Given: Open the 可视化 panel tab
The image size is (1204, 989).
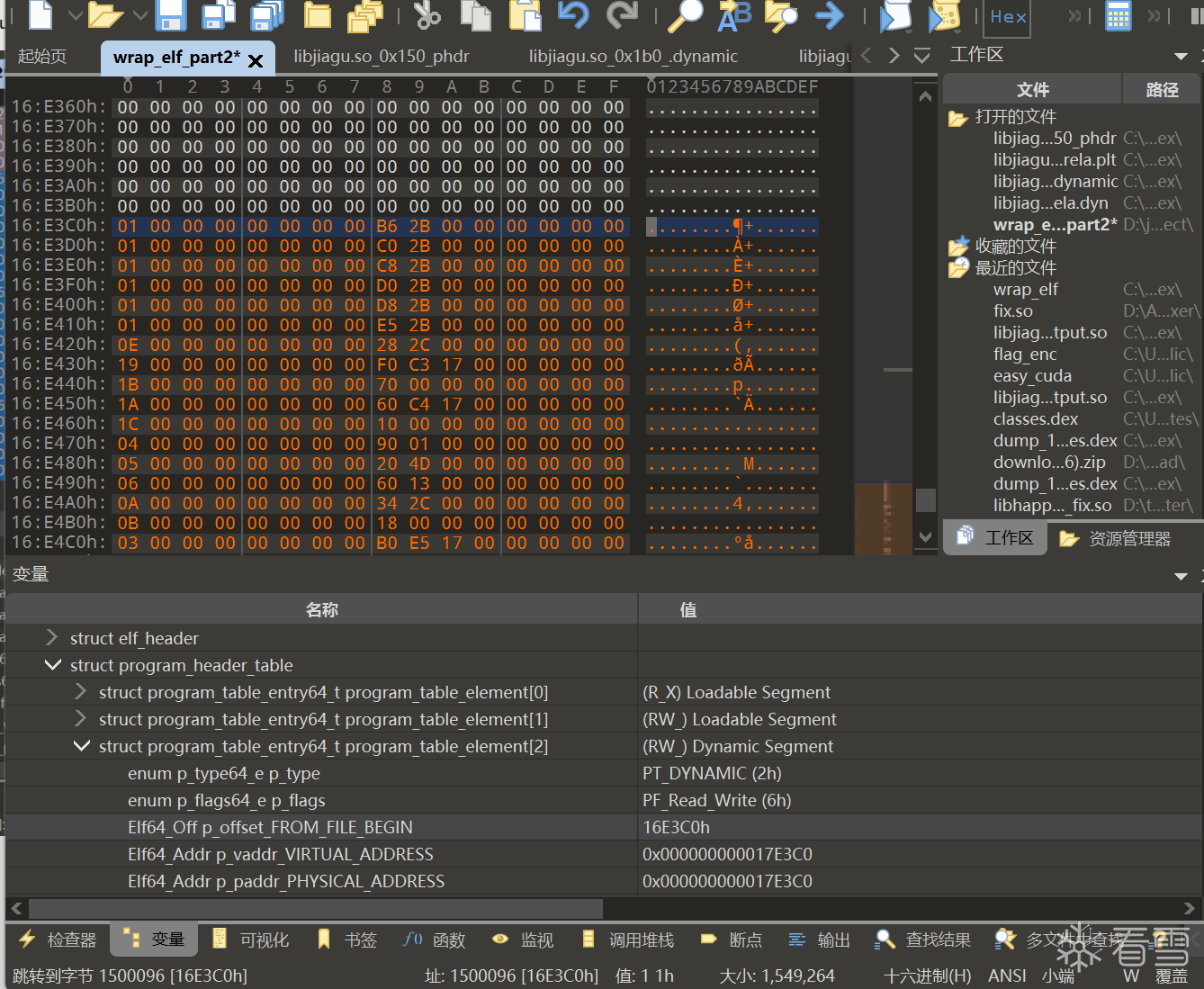Looking at the screenshot, I should [x=250, y=940].
